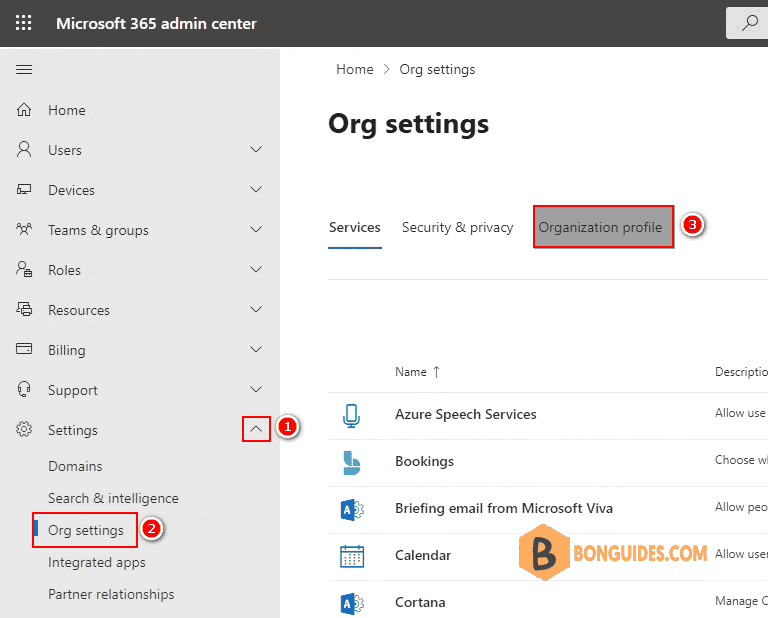
Task: Select Search & intelligence under Settings
Action: (113, 498)
